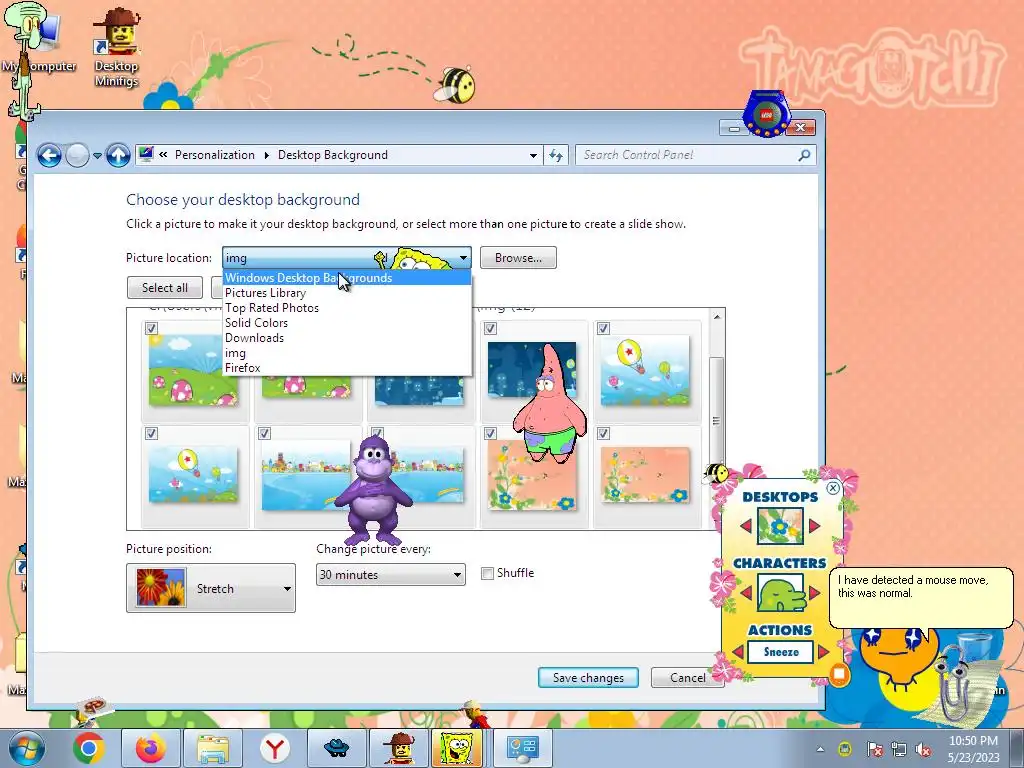The image size is (1024, 768).
Task: Open Windows Explorer folder icon on taskbar
Action: point(213,748)
